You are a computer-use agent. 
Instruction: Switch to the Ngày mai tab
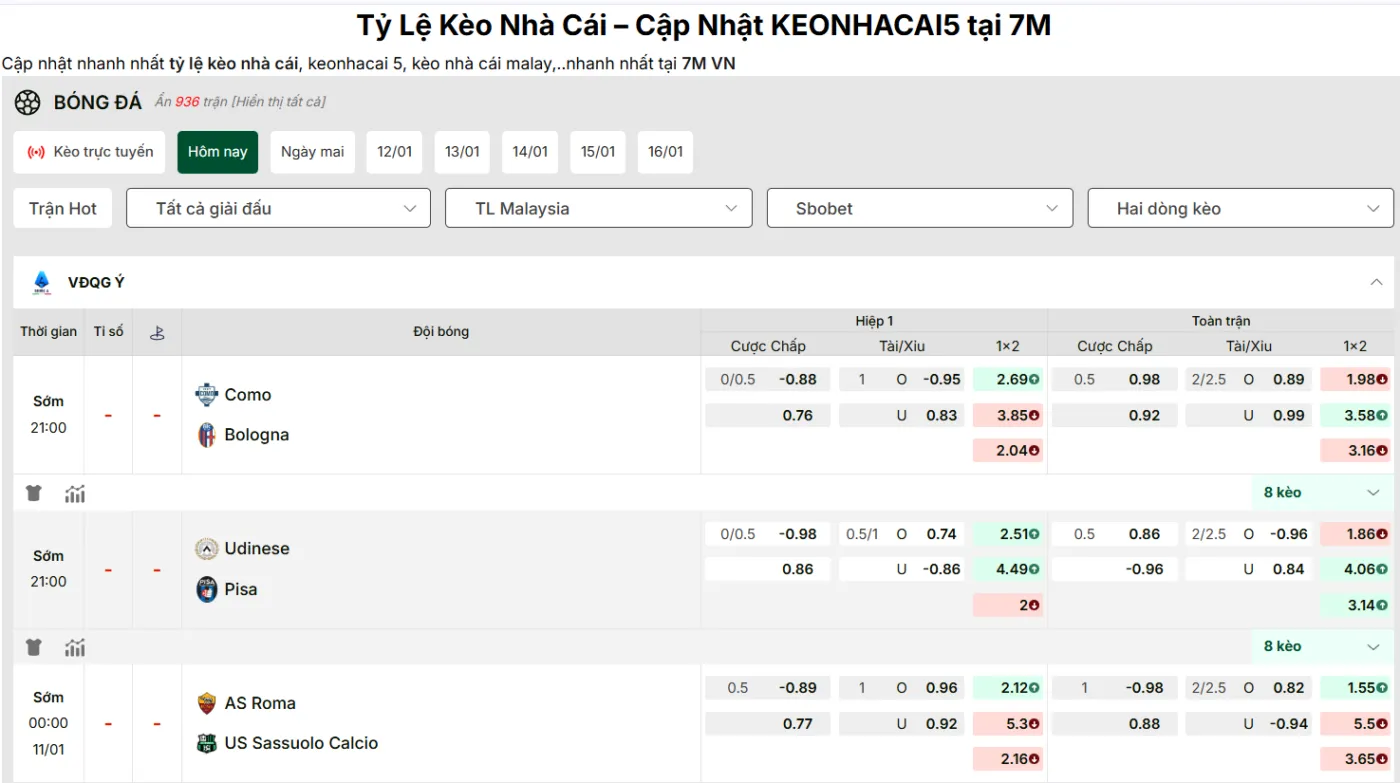point(312,152)
